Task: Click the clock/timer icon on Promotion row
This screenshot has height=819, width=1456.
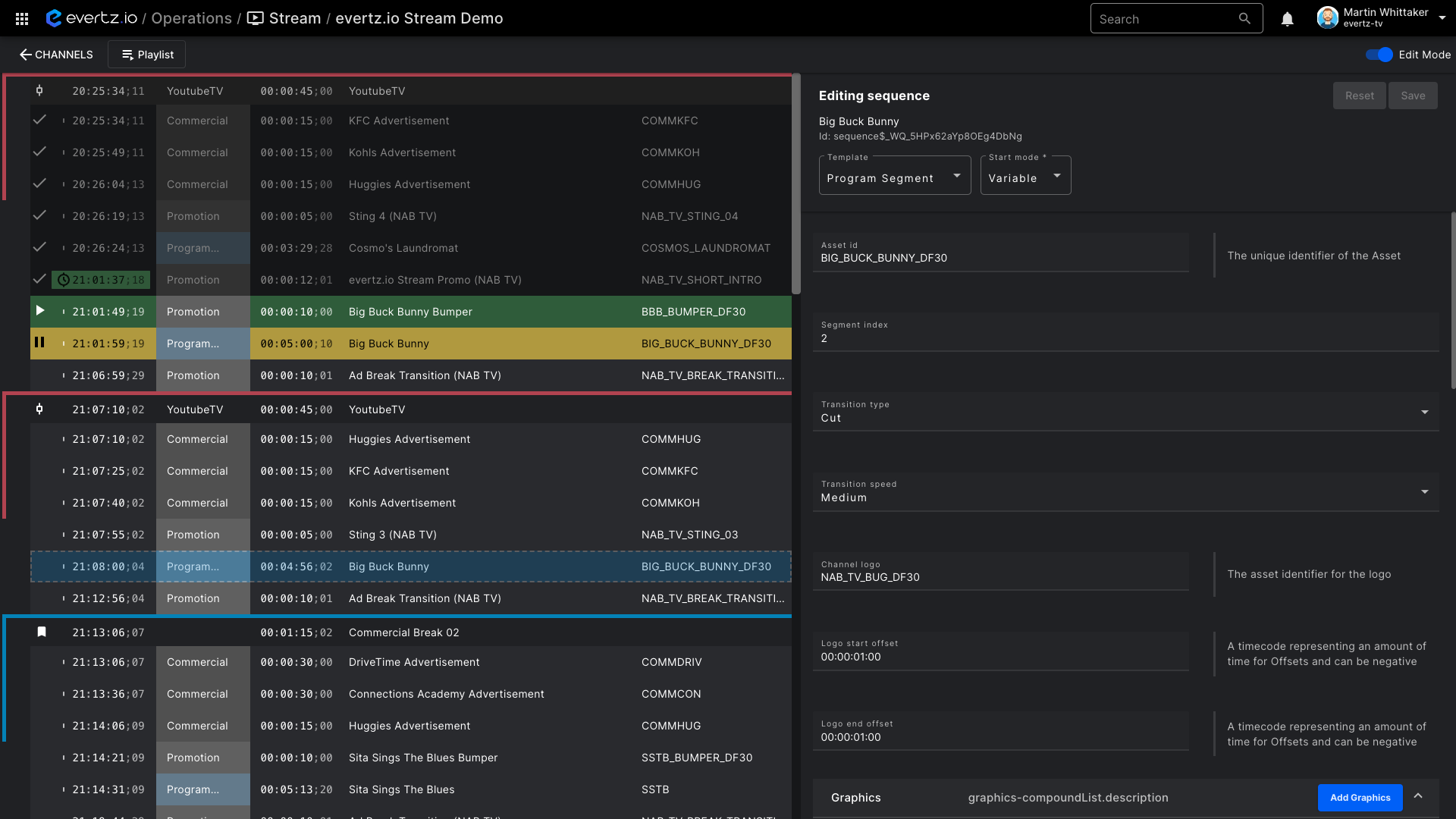Action: click(62, 280)
